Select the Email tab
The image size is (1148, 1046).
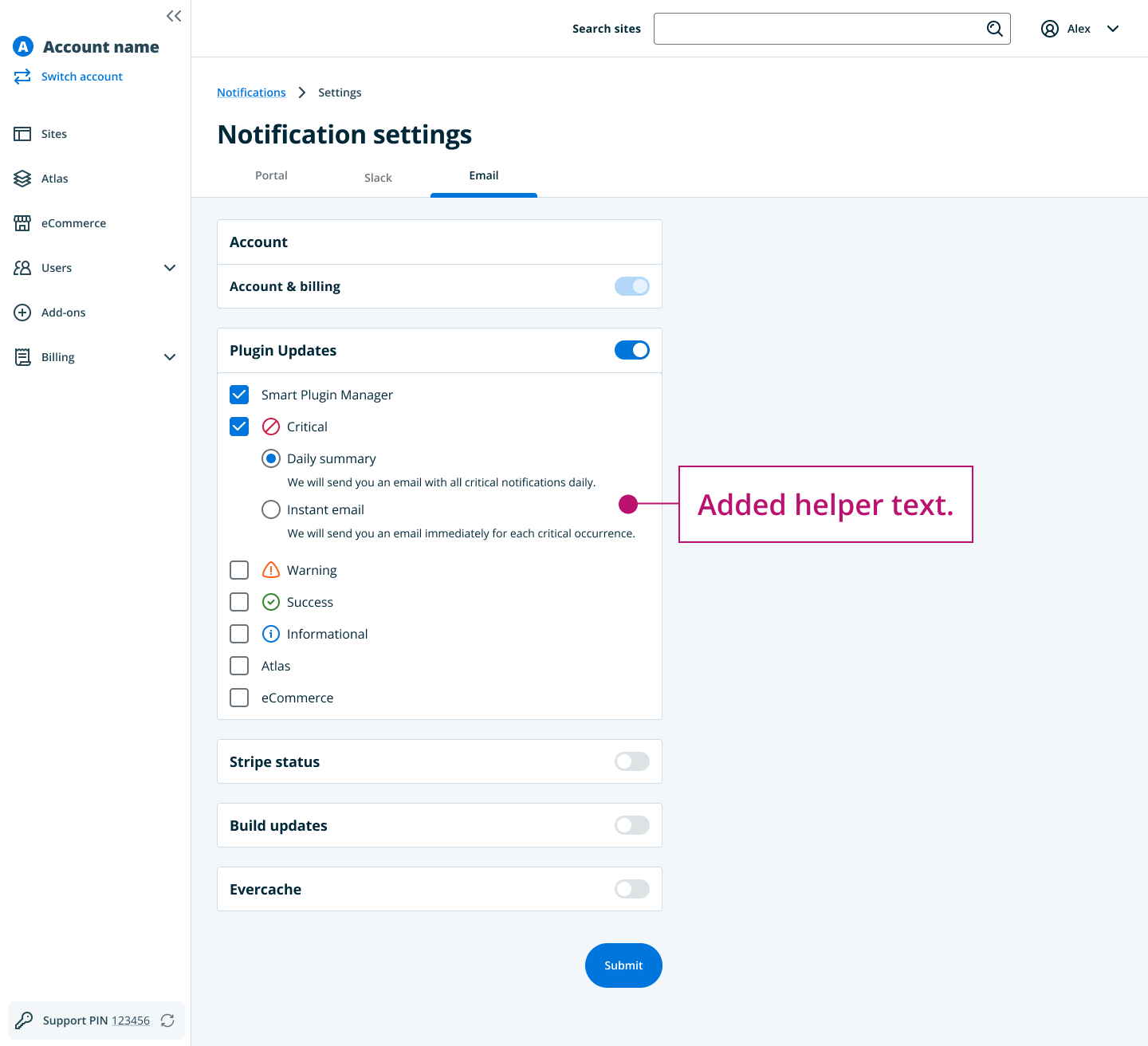pos(484,175)
